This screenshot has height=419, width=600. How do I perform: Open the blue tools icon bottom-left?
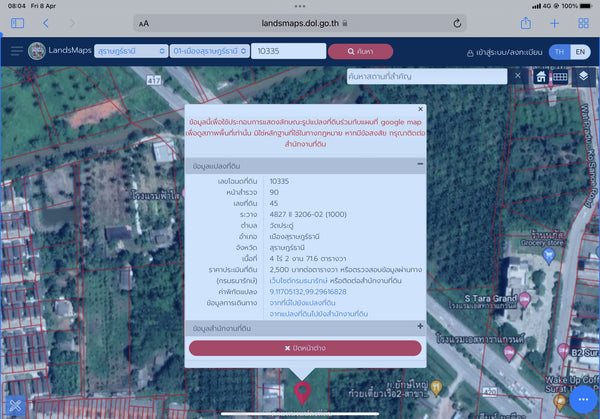point(15,406)
